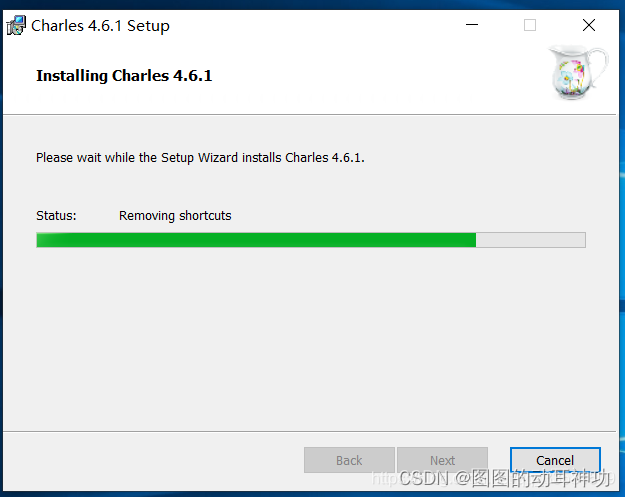Cancel the Charles installation
The height and width of the screenshot is (497, 625).
click(555, 460)
